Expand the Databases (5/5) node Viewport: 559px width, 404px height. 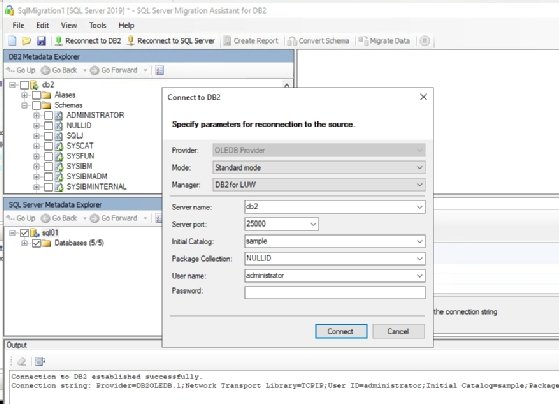pyautogui.click(x=24, y=243)
